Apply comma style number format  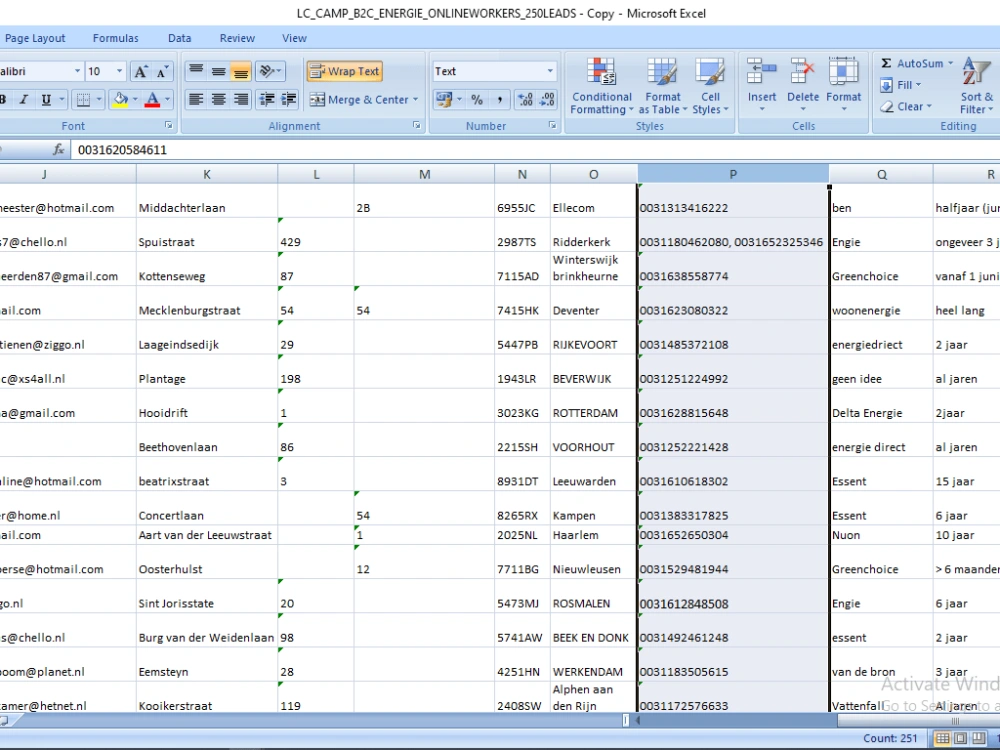tap(499, 99)
